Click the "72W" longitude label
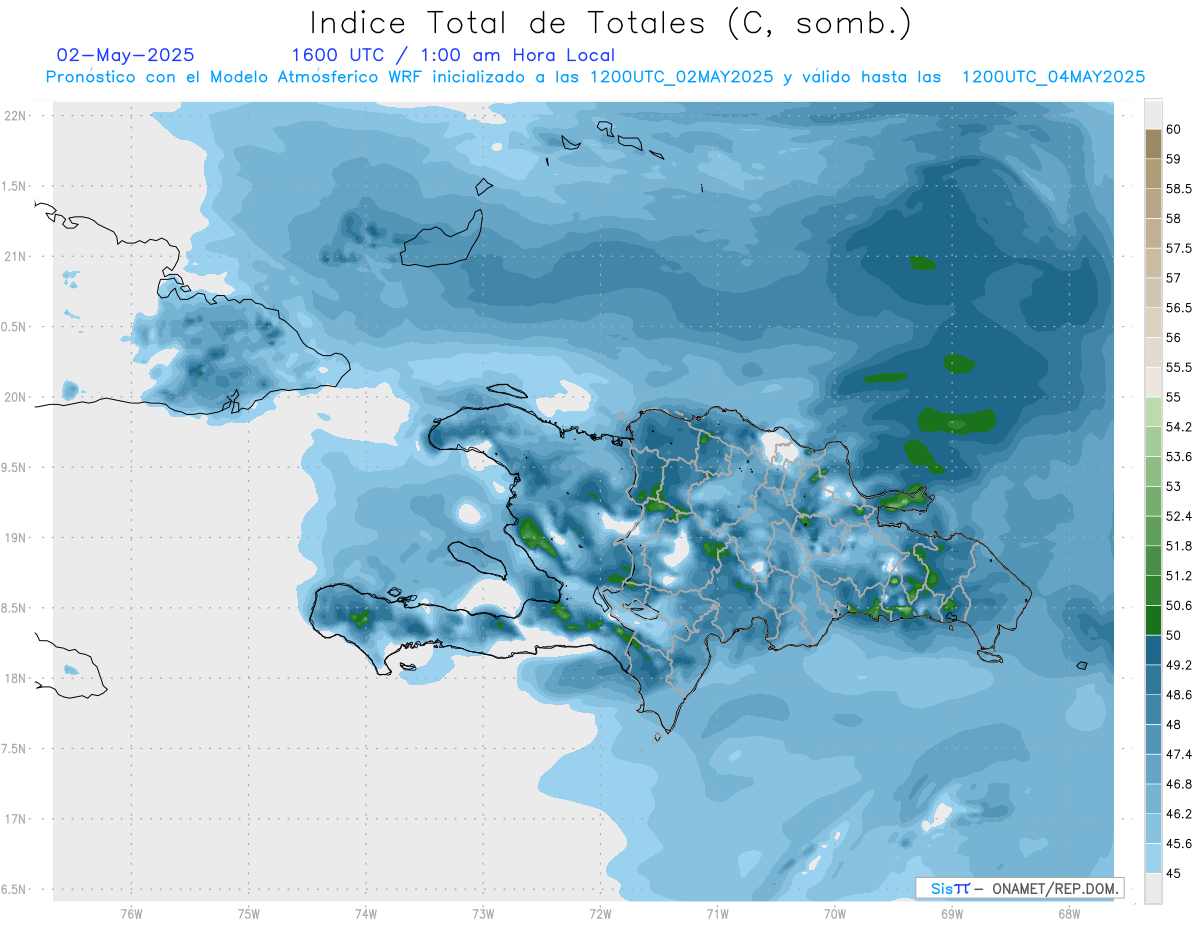This screenshot has width=1200, height=927. point(600,913)
